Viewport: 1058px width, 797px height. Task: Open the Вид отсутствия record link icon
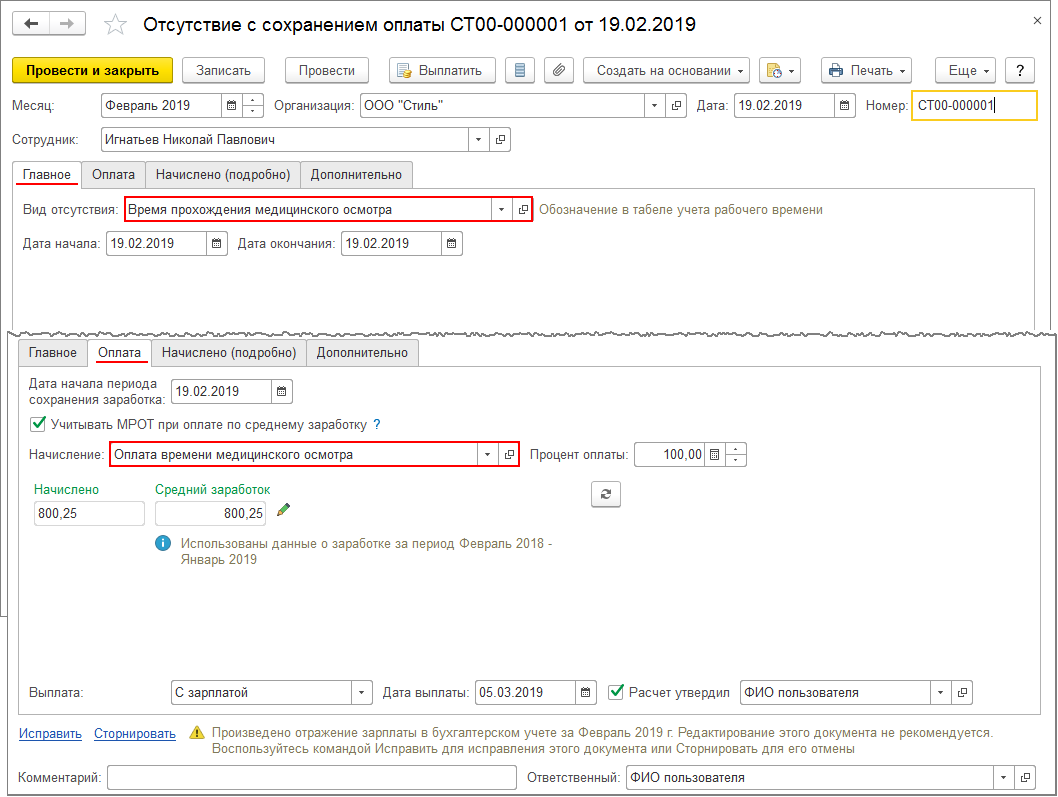pos(523,210)
